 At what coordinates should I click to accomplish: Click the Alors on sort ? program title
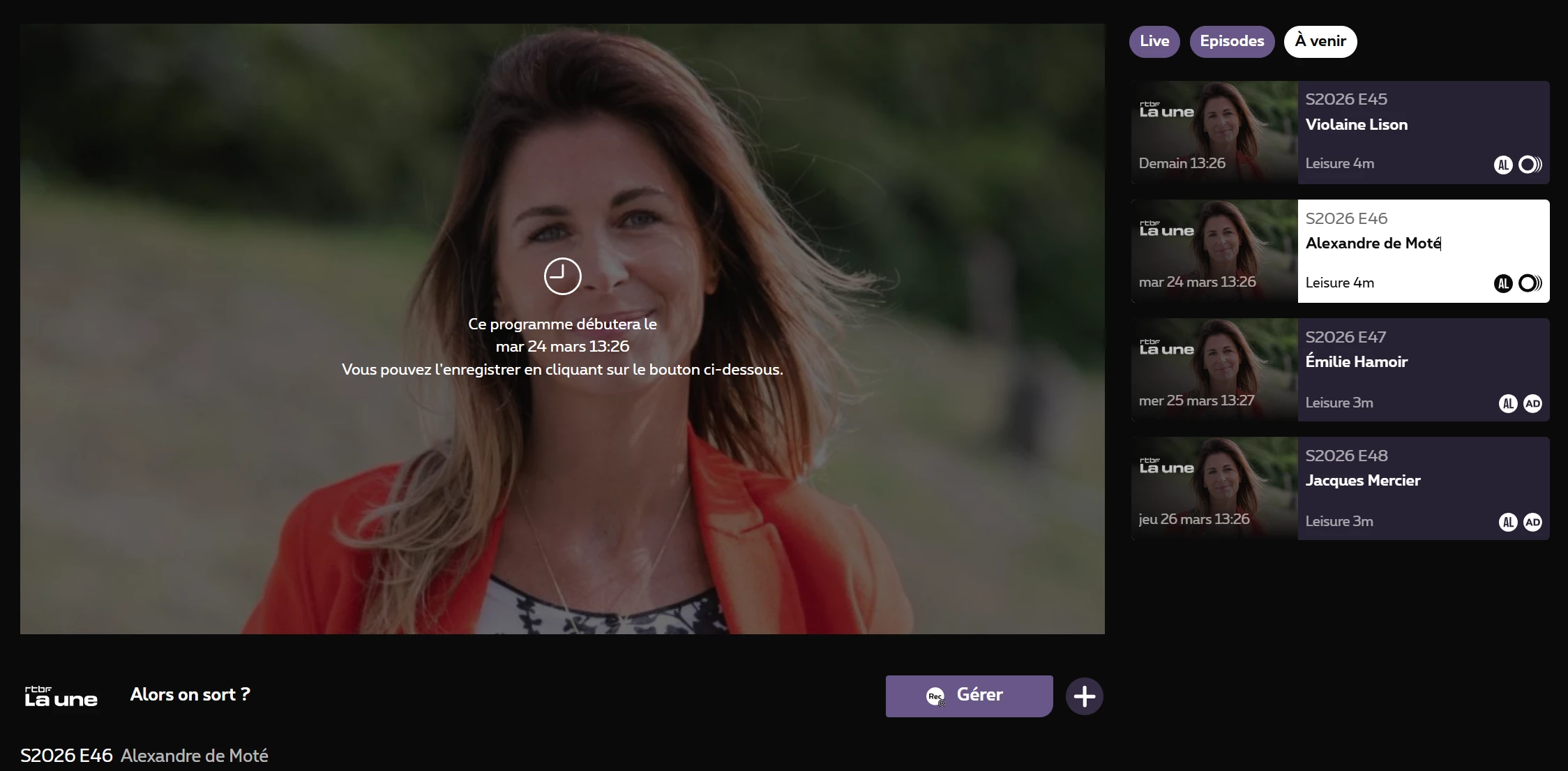[x=190, y=694]
